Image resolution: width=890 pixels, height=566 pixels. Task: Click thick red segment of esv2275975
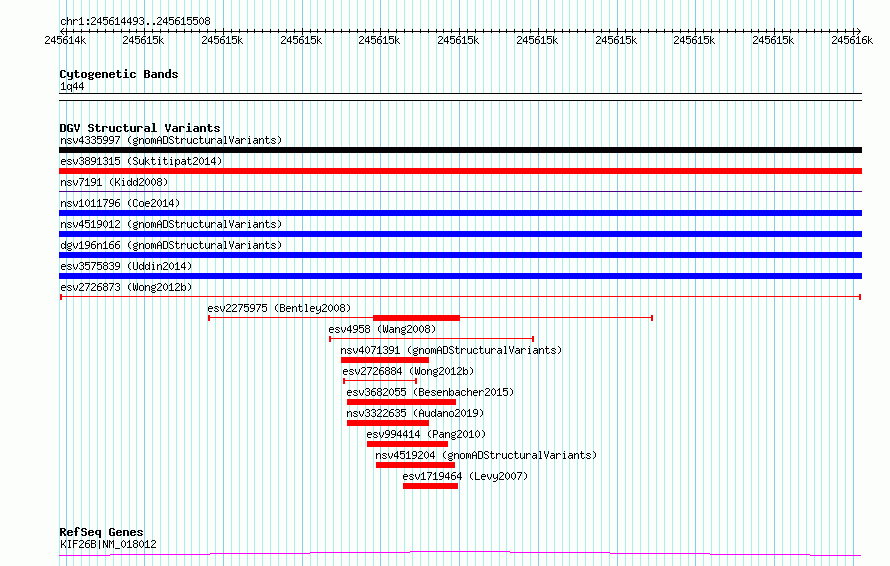tap(416, 318)
